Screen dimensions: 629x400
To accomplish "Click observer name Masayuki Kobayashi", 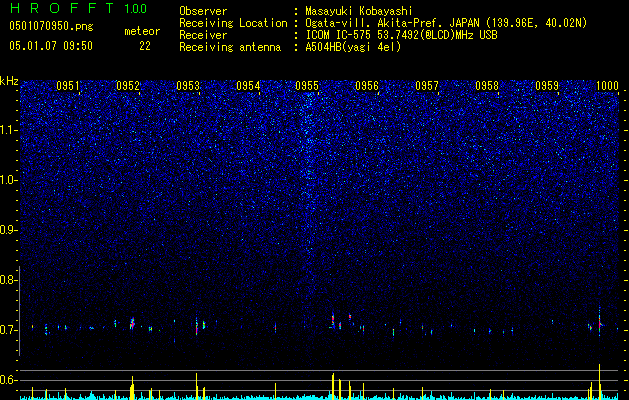I will point(359,11).
